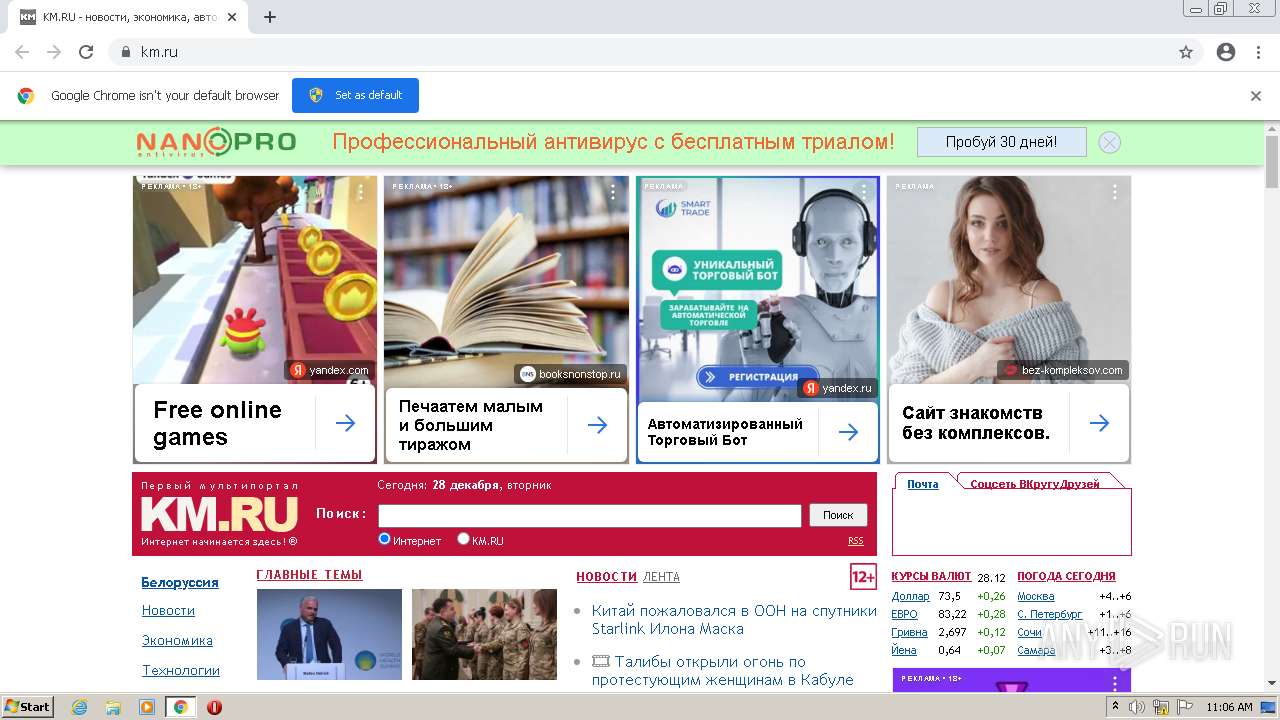
Task: Open 'Экономика' sidebar link
Action: click(x=177, y=640)
